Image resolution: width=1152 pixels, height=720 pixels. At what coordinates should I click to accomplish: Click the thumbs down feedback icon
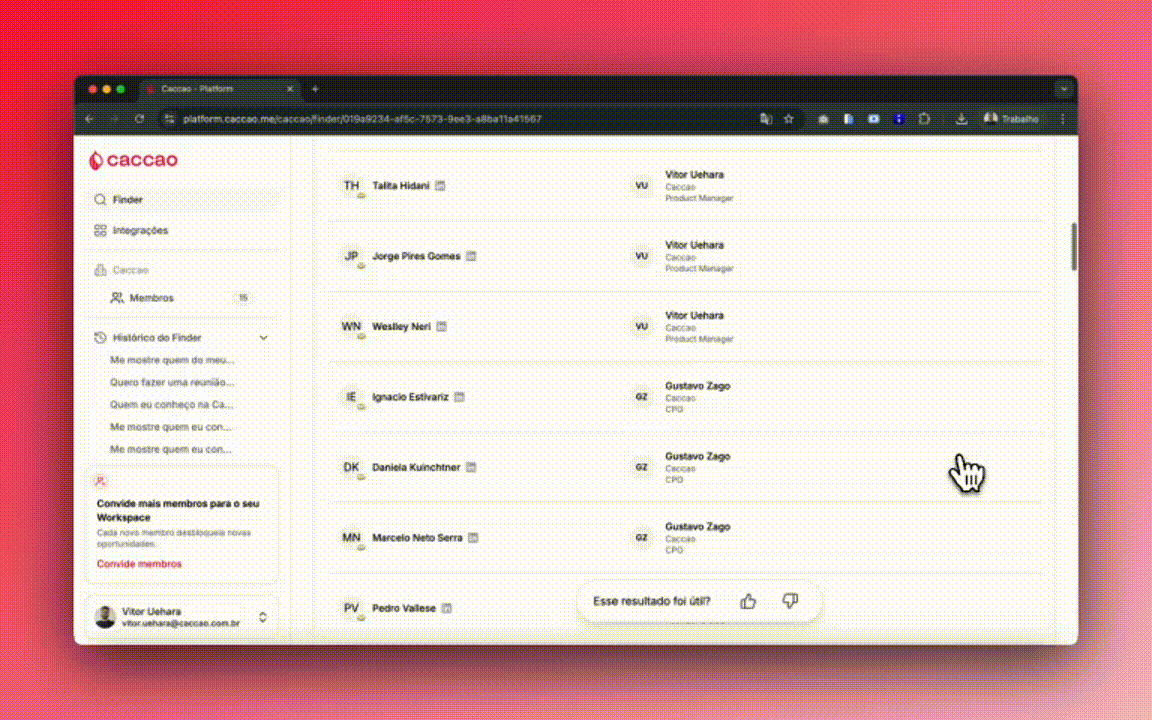click(790, 601)
